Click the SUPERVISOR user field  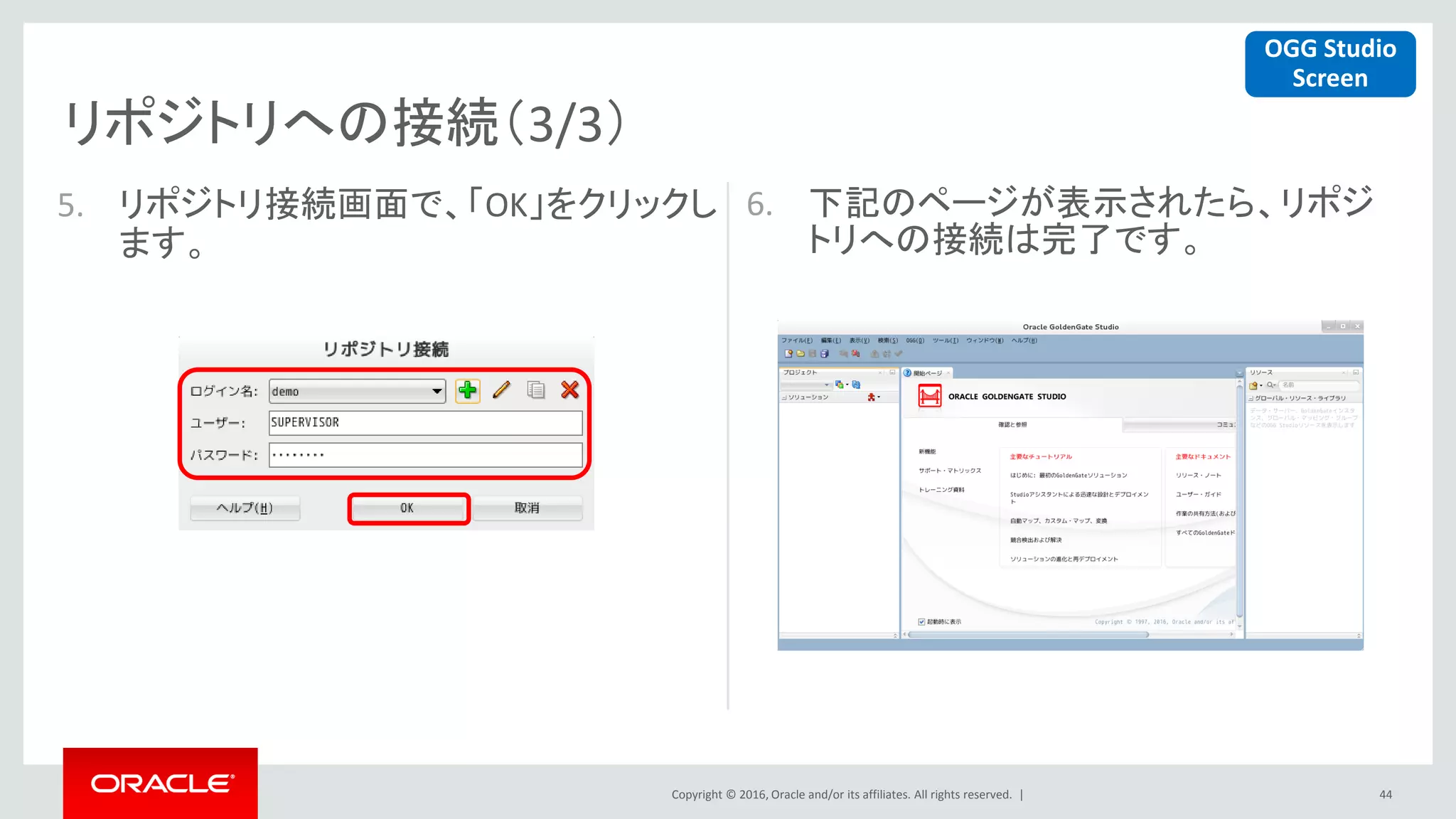coord(425,422)
